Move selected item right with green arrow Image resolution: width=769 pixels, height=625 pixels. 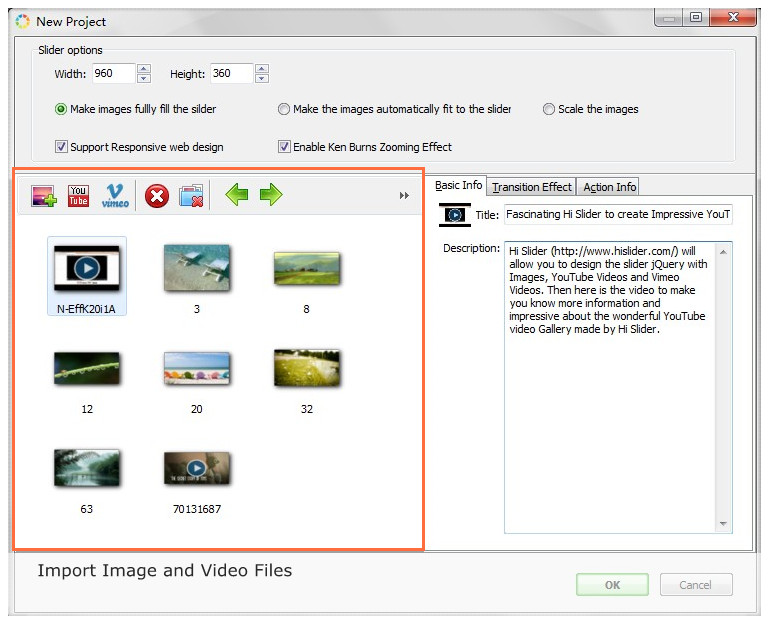point(271,195)
